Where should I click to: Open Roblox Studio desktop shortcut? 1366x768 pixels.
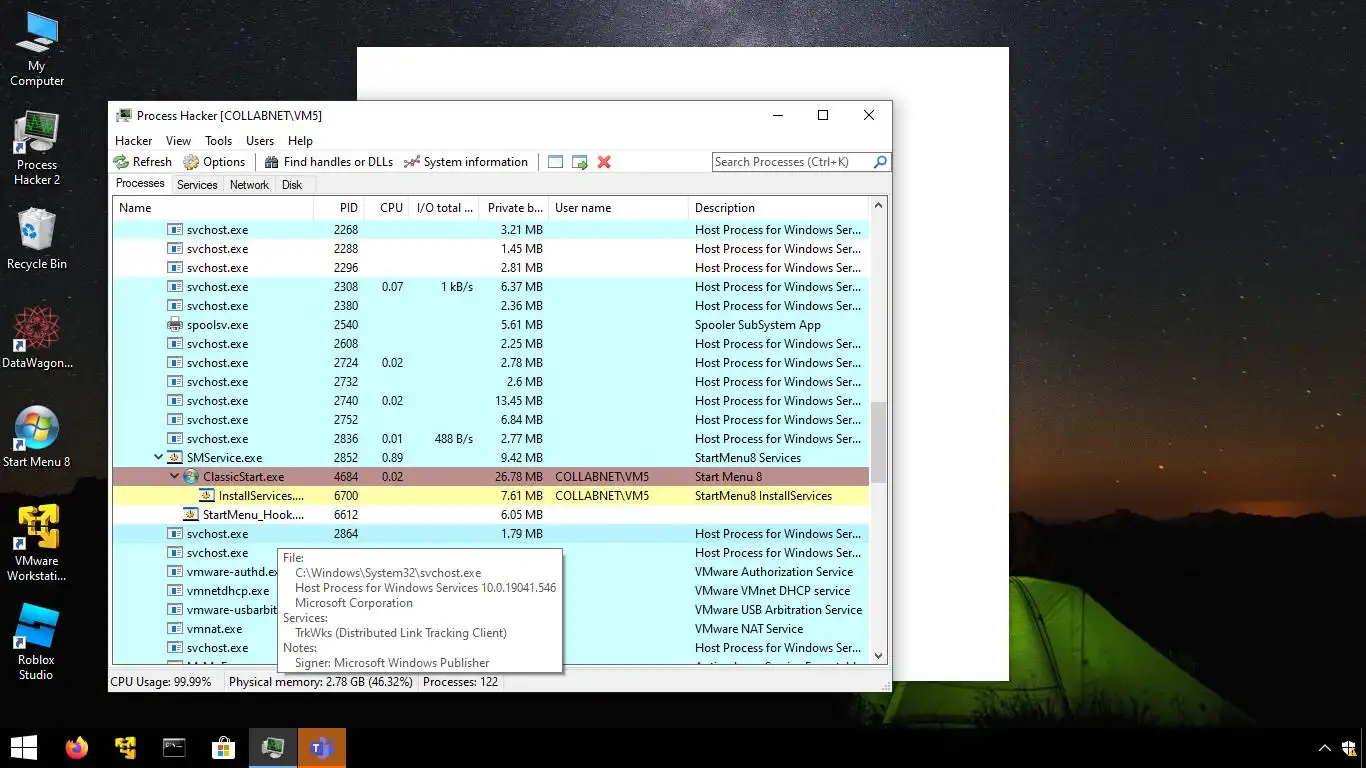pos(37,642)
